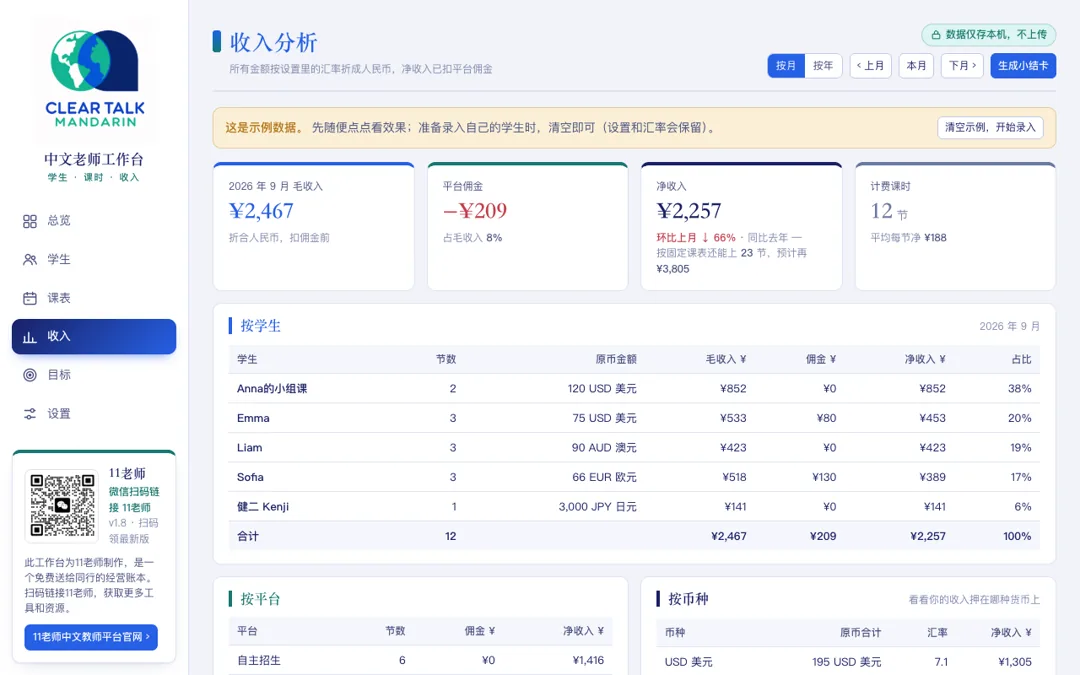This screenshot has width=1080, height=675.
Task: Click the 数据仅存本机，不上传 badge
Action: pyautogui.click(x=988, y=34)
